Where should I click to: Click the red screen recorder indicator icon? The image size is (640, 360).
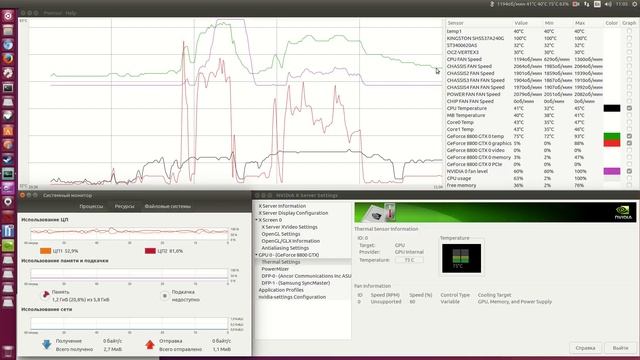(x=576, y=4)
